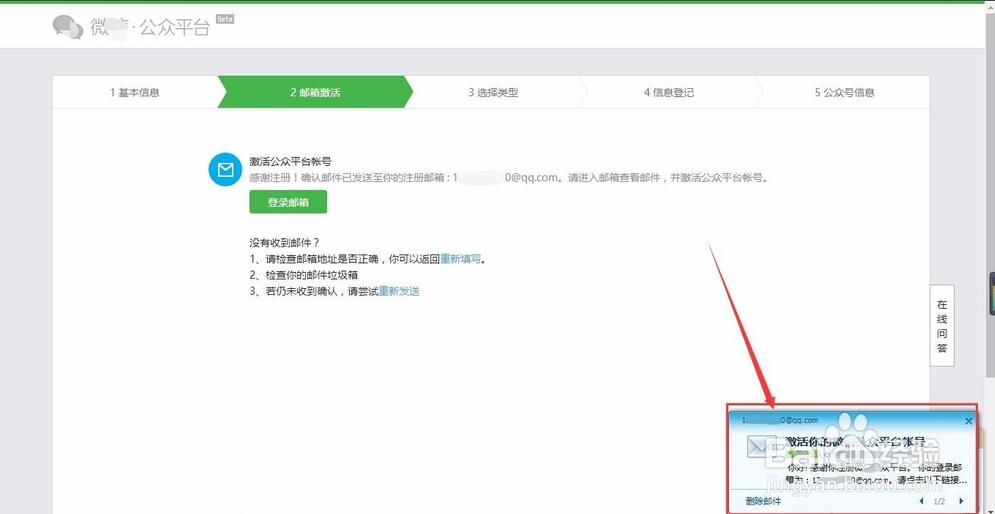Click the WeChat public platform logo
The width and height of the screenshot is (995, 514).
[131, 27]
